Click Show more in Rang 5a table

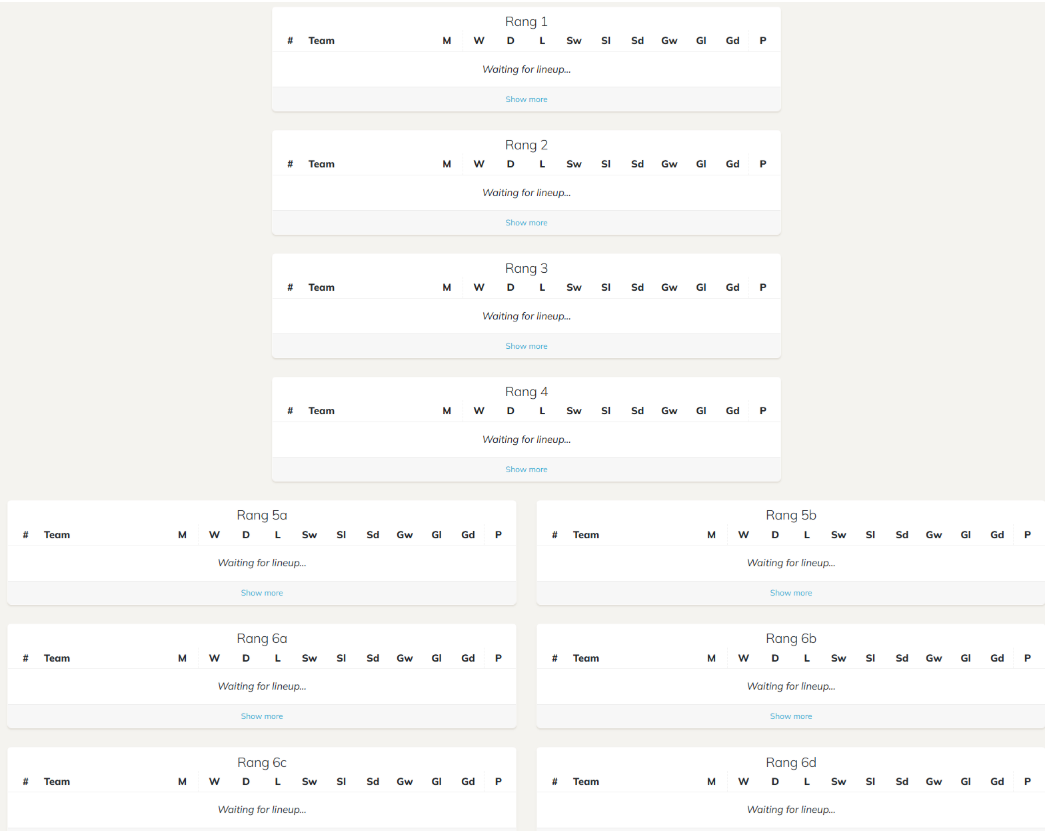pyautogui.click(x=262, y=593)
